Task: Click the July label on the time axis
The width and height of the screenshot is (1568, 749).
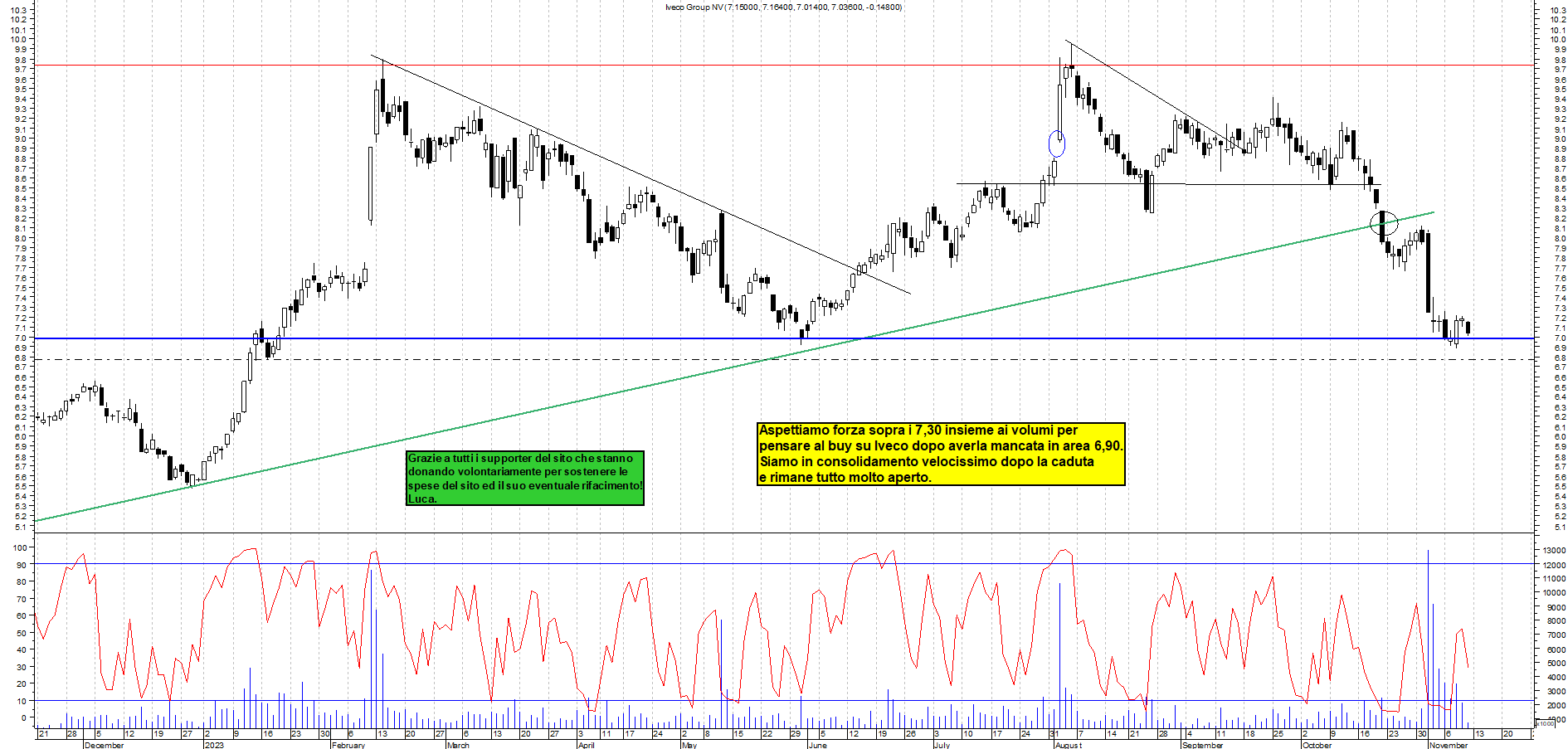Action: [942, 745]
